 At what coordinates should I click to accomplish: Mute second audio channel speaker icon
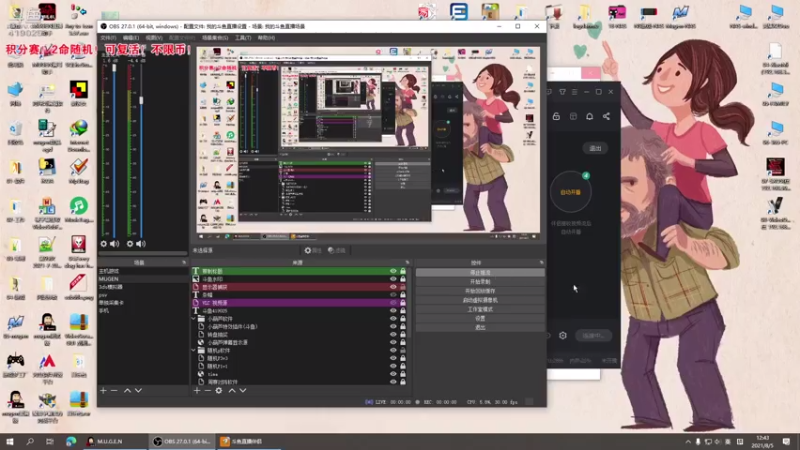141,244
